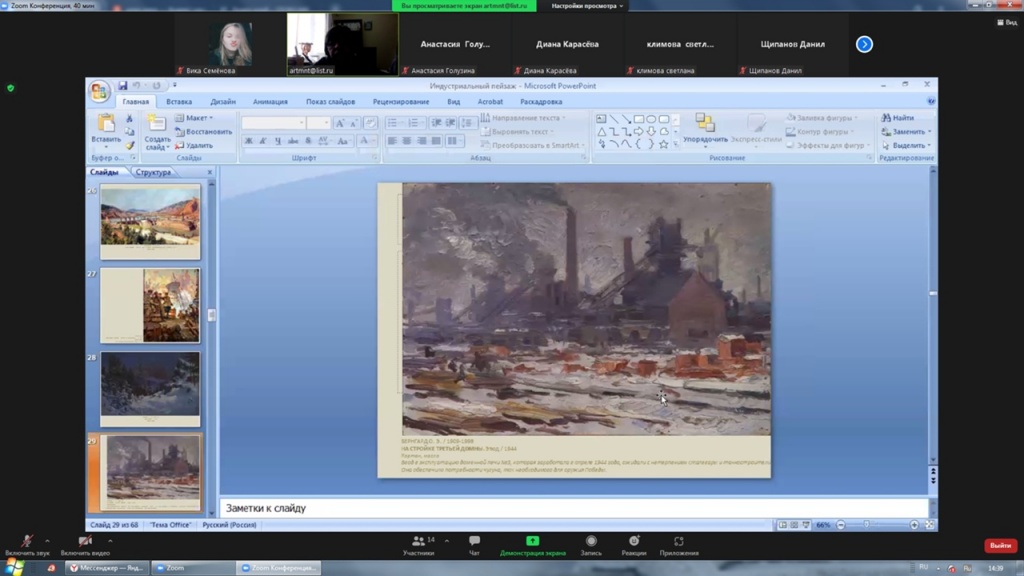The height and width of the screenshot is (576, 1024).
Task: Switch to the Показ слайдов tab
Action: tap(330, 102)
